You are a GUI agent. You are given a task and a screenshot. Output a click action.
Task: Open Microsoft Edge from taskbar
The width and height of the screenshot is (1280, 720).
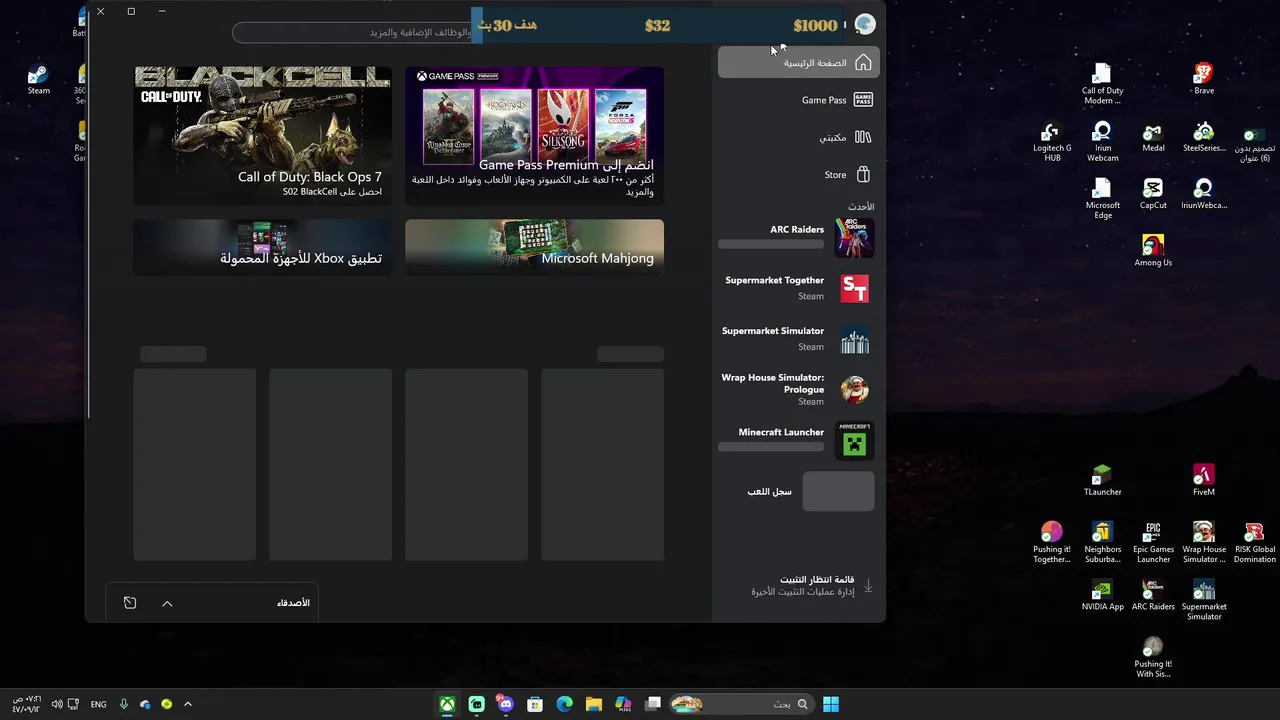564,704
